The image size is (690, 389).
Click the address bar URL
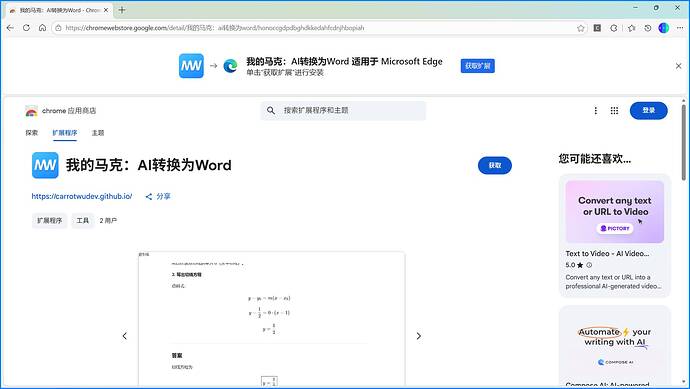point(215,28)
